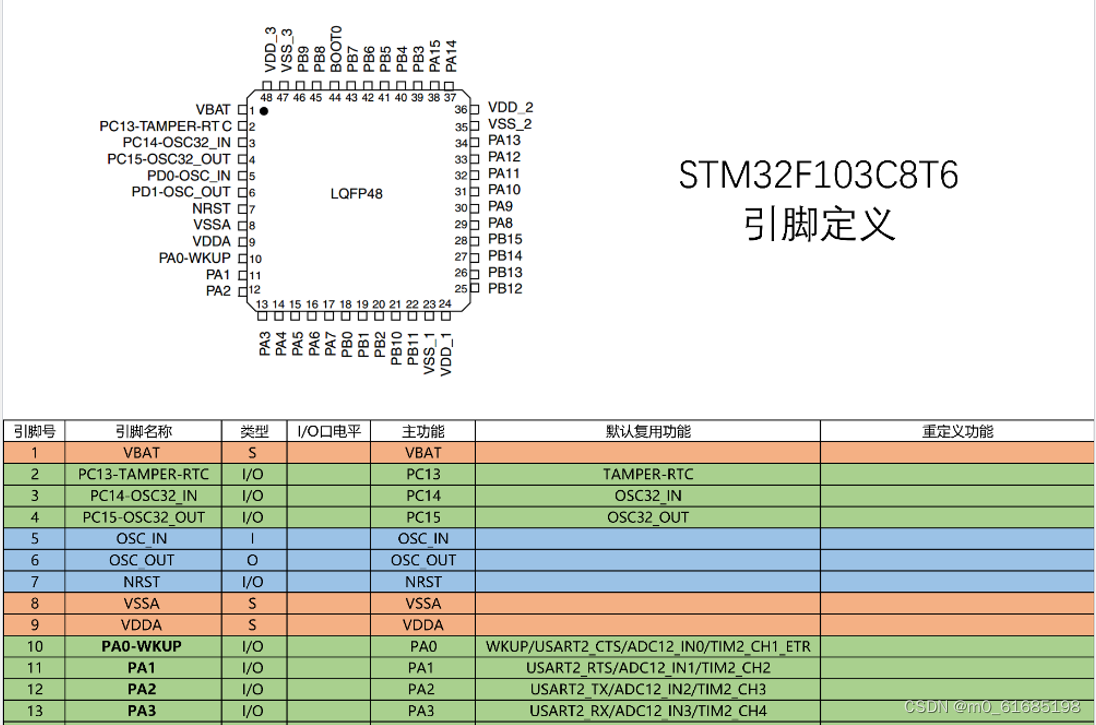Click the type cell 'O' in the OSC_OUT row
This screenshot has width=1096, height=725.
point(252,561)
